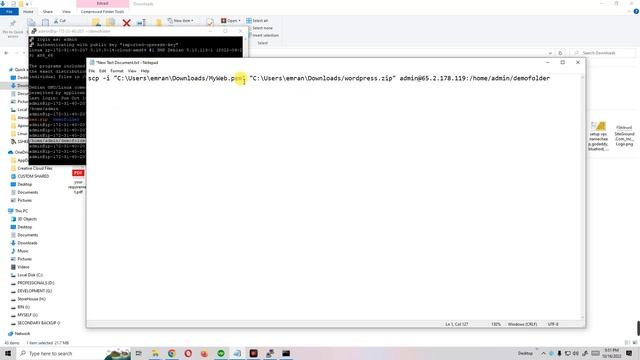Click Select all in the ribbon
Screen dimensions: 640x360
(x=257, y=20)
